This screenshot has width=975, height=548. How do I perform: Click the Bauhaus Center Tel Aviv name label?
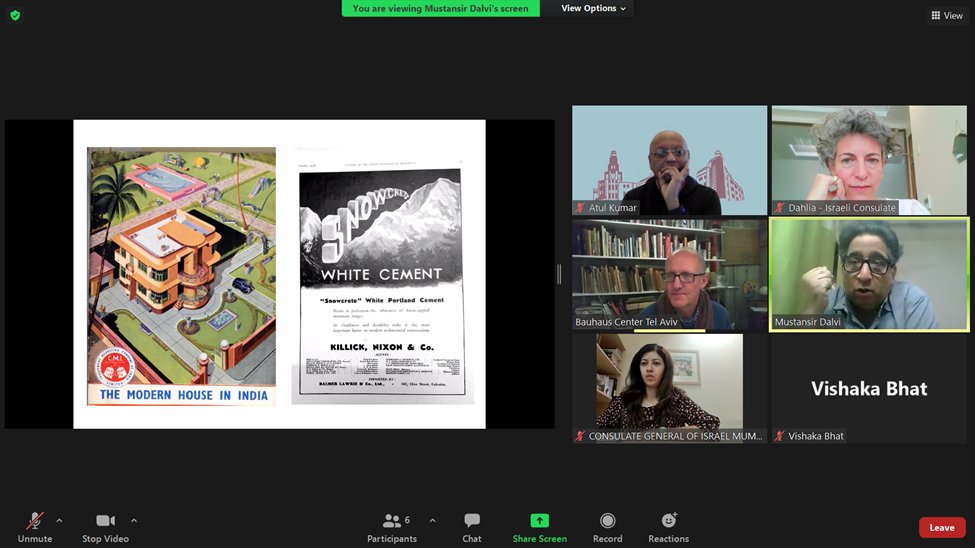[x=626, y=322]
